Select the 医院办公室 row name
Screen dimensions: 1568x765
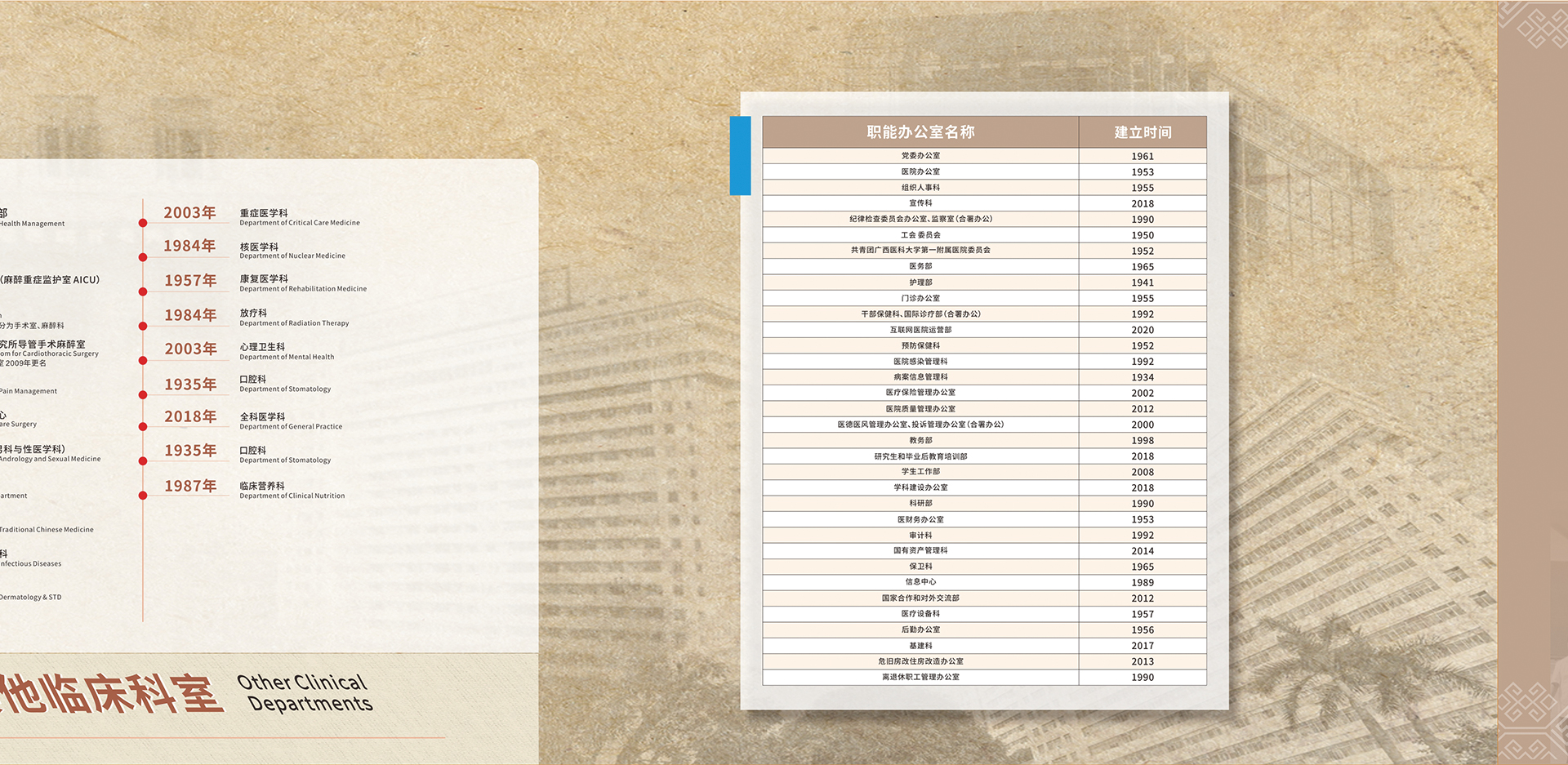click(x=920, y=171)
